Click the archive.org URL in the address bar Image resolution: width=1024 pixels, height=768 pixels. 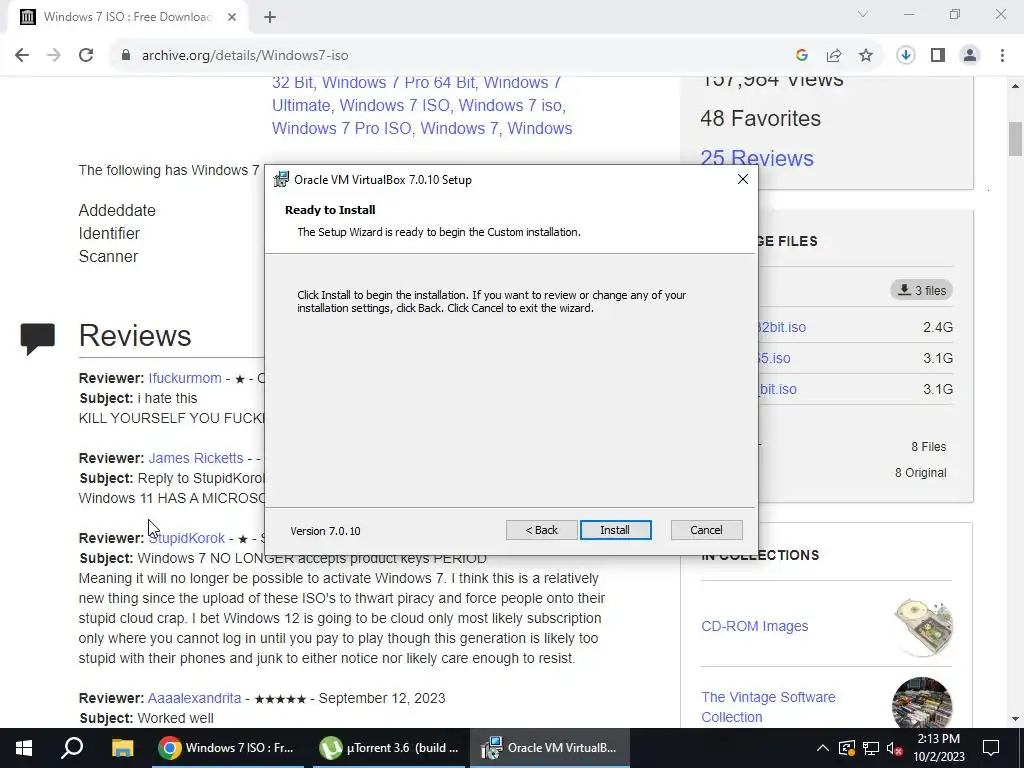click(245, 56)
